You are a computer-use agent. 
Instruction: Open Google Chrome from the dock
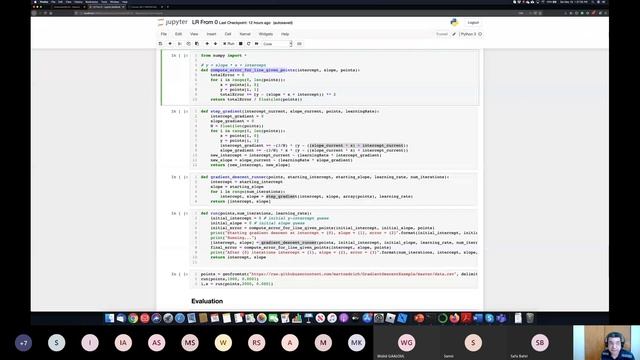coord(133,318)
